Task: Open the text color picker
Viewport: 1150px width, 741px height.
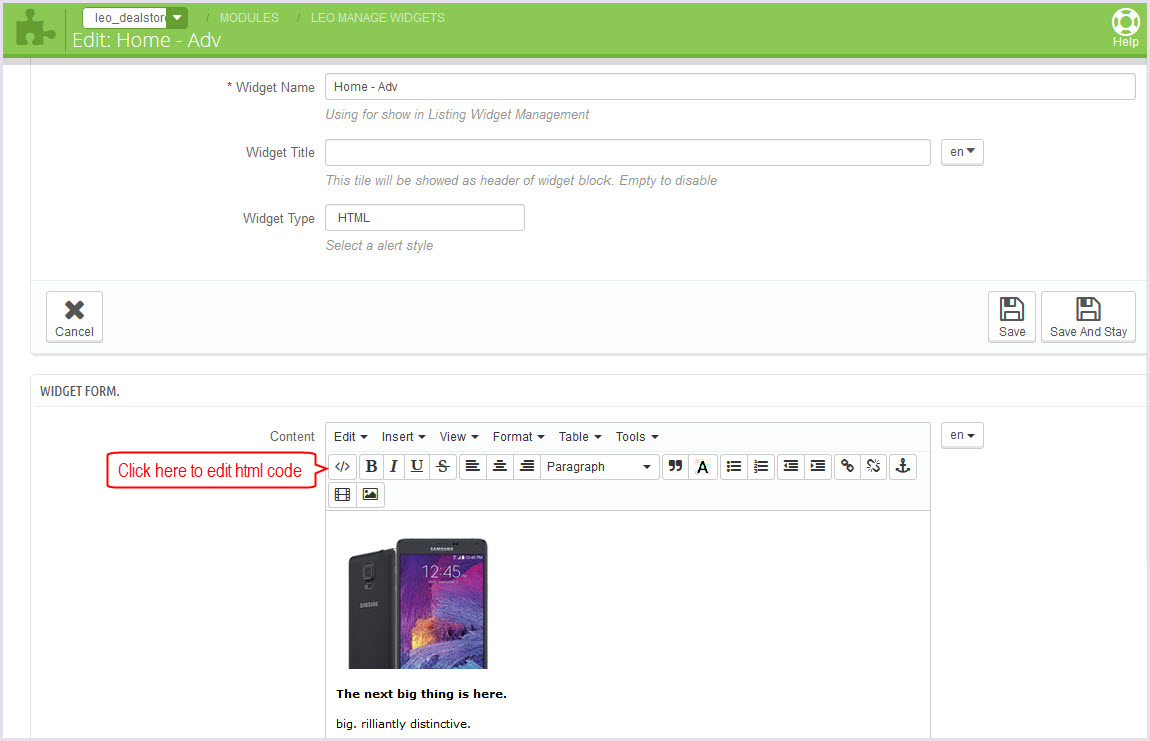Action: click(703, 467)
